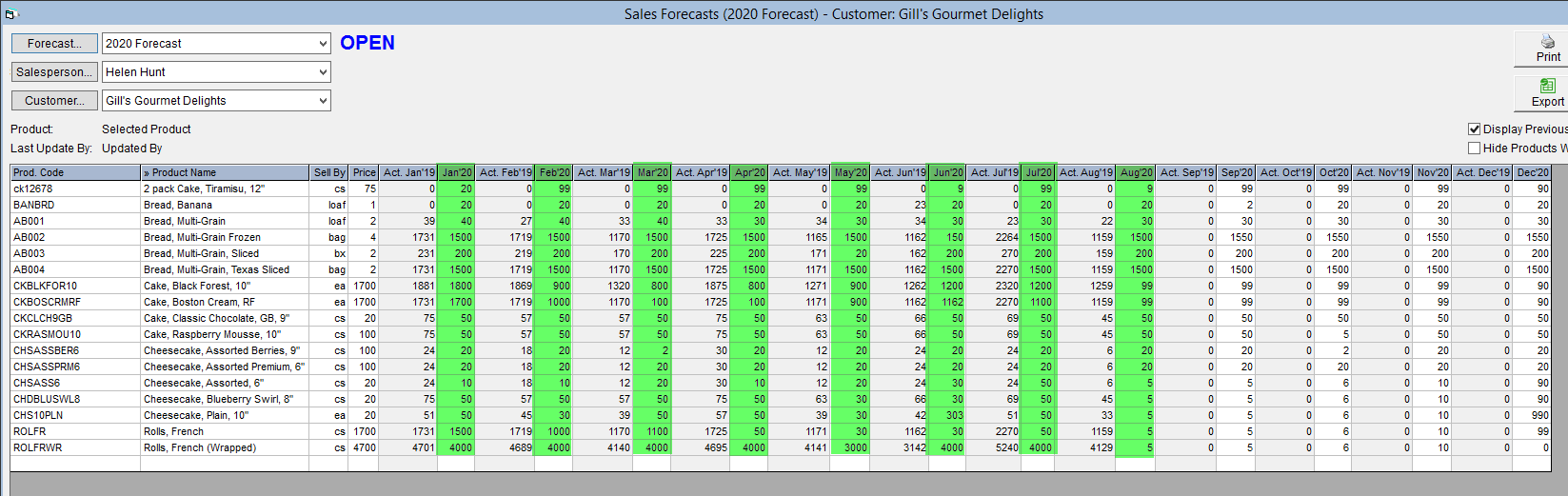Select the Apr'20 column header
Image resolution: width=1568 pixels, height=496 pixels.
pyautogui.click(x=748, y=172)
